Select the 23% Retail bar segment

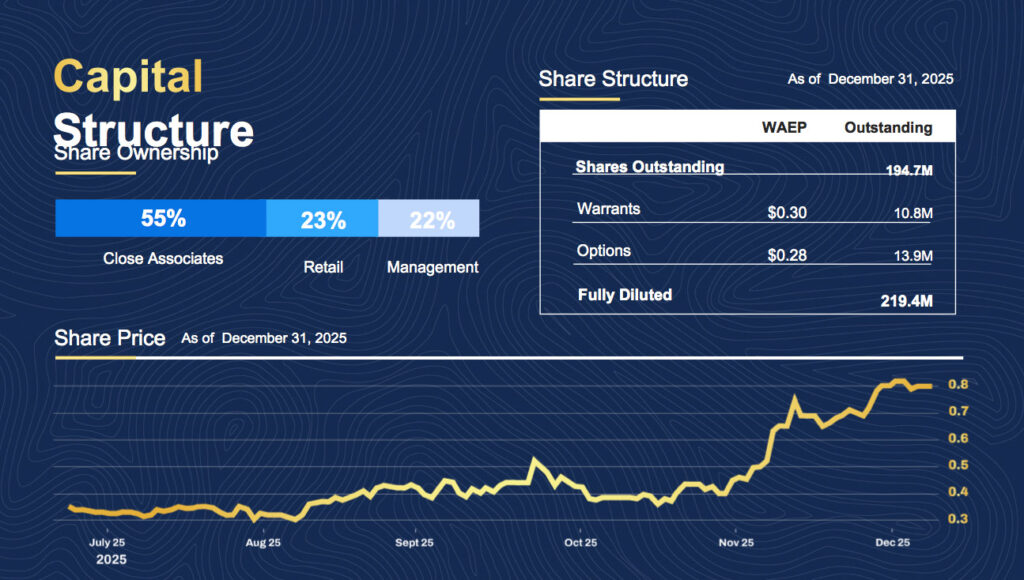pos(322,219)
